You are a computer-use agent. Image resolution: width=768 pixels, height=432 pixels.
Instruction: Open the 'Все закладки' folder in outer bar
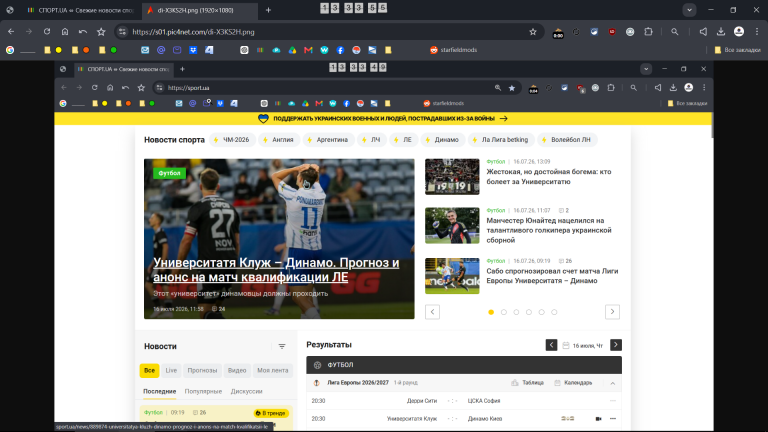(738, 50)
